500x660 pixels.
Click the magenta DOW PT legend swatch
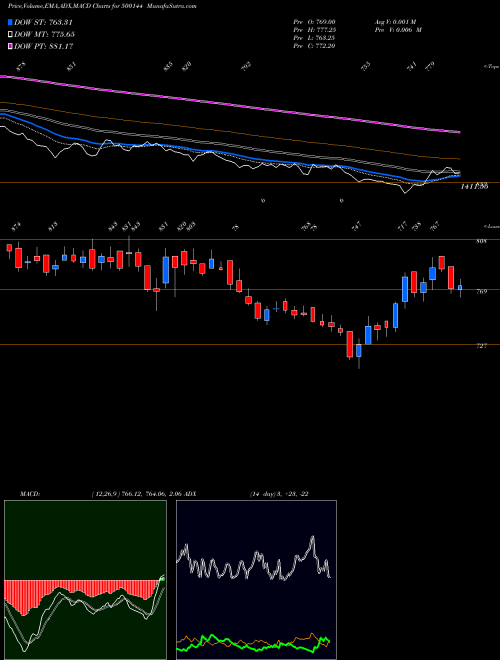pos(10,46)
